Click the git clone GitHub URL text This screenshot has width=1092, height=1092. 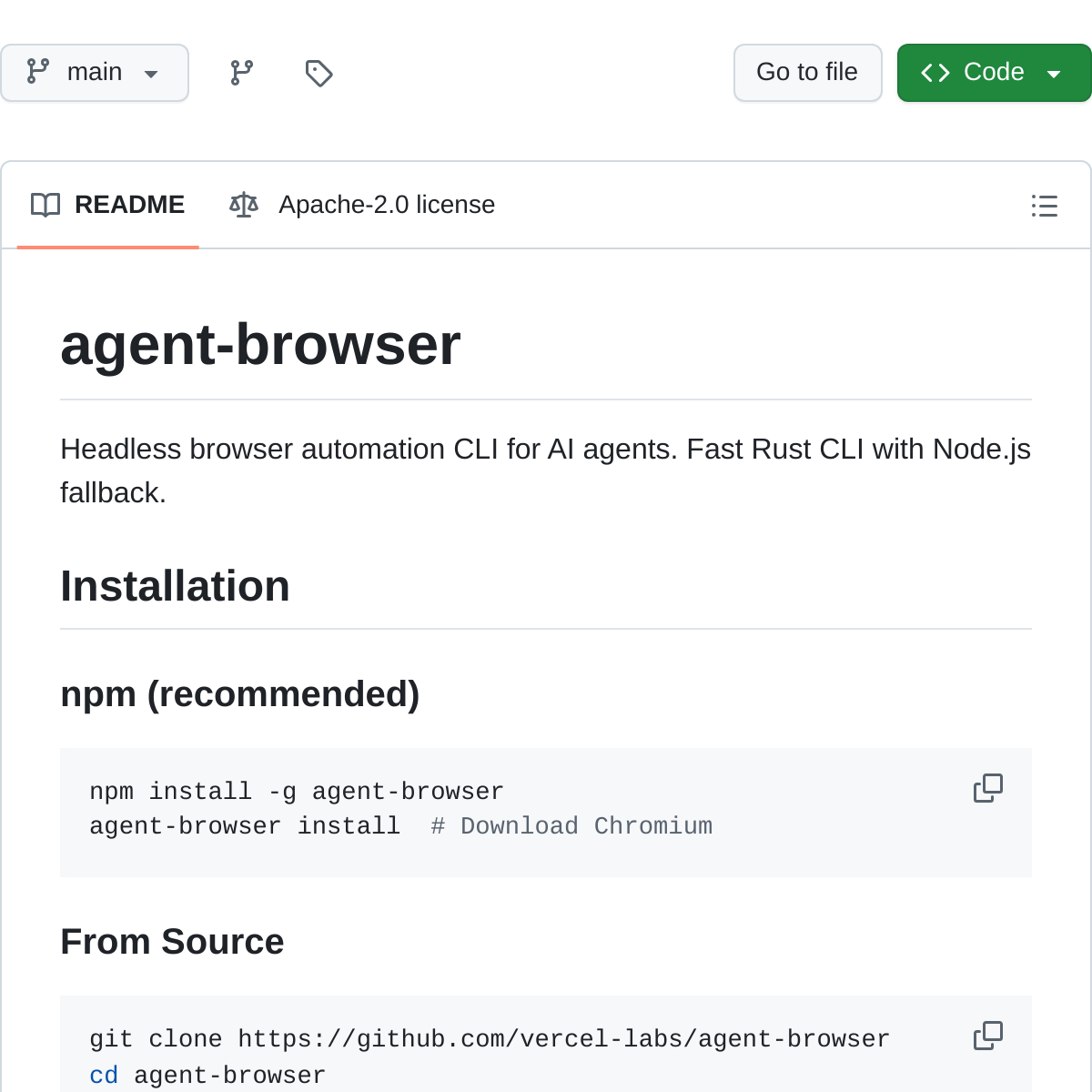click(x=563, y=1039)
